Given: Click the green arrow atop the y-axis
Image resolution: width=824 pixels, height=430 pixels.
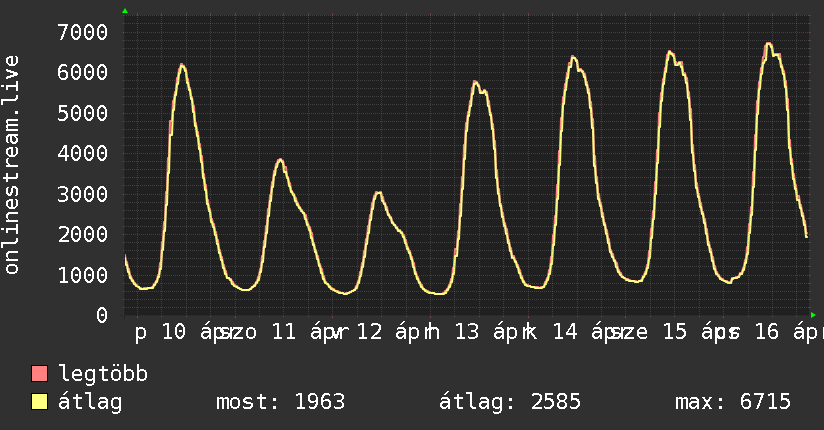Looking at the screenshot, I should tap(125, 11).
